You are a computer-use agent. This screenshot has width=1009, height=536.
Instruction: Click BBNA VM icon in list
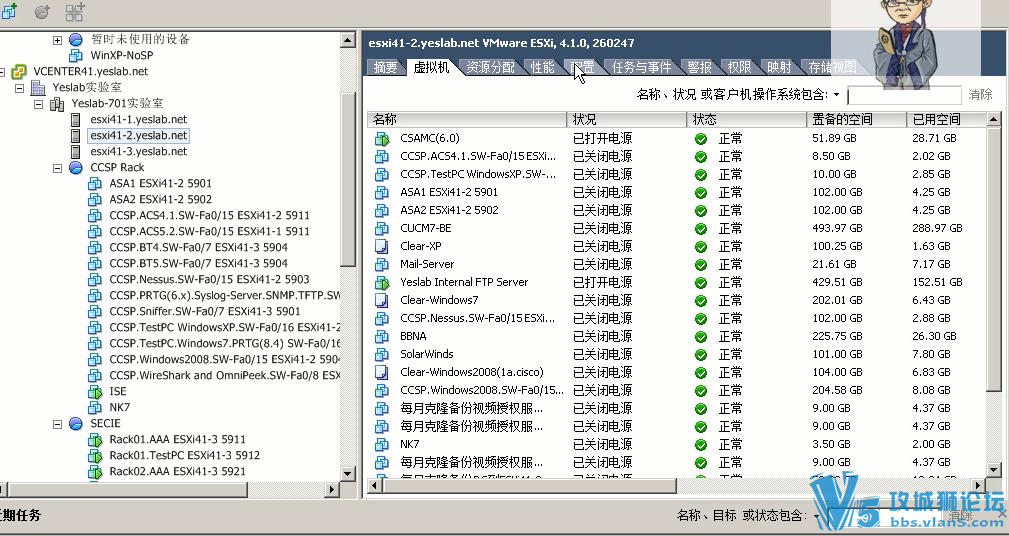point(382,337)
